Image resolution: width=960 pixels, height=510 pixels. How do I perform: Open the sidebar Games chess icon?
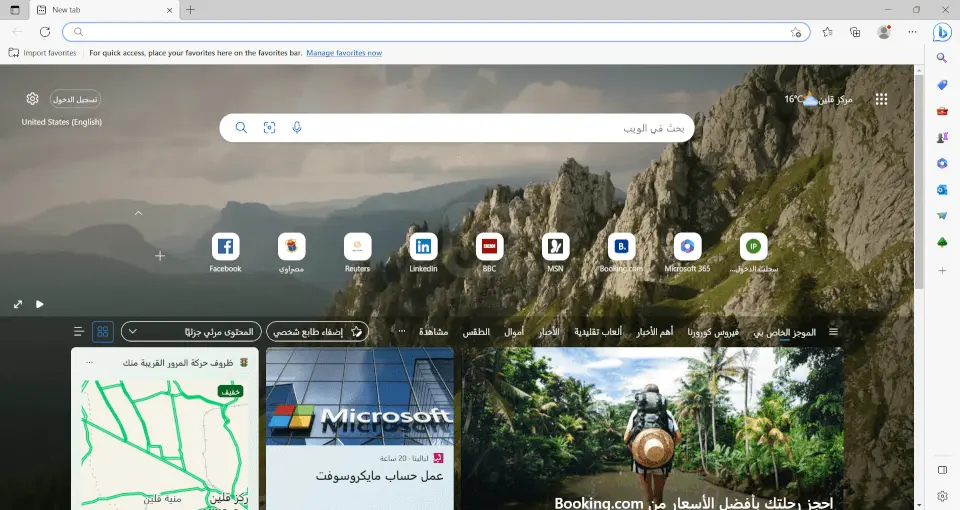coord(942,138)
